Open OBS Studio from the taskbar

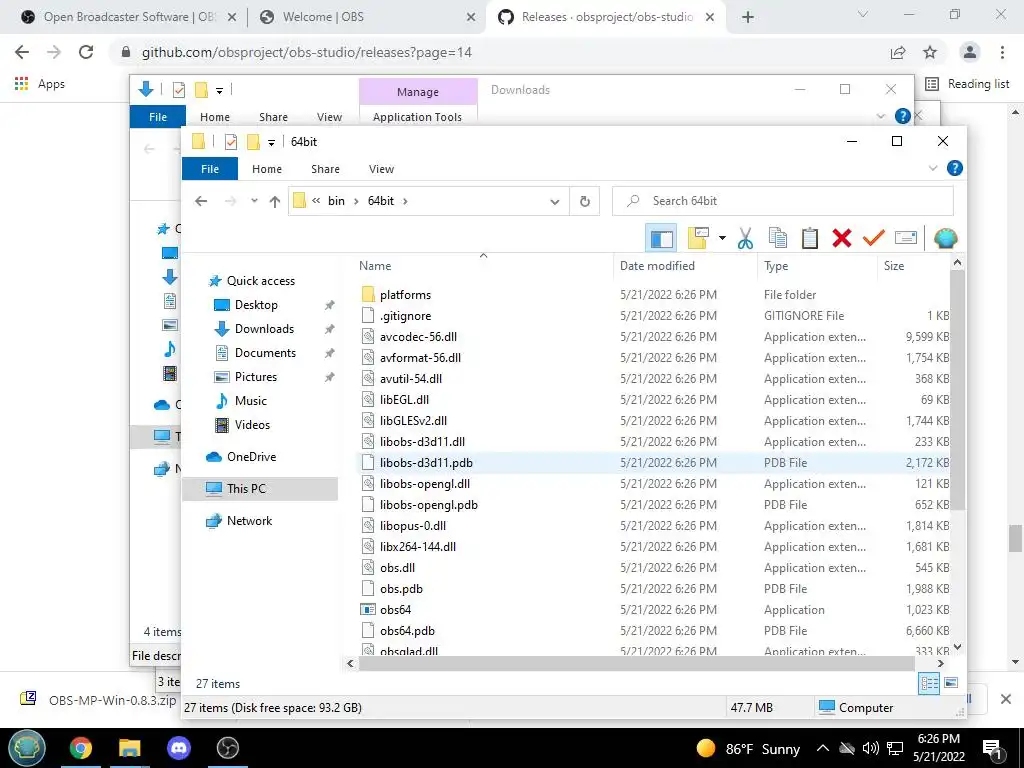pos(228,748)
